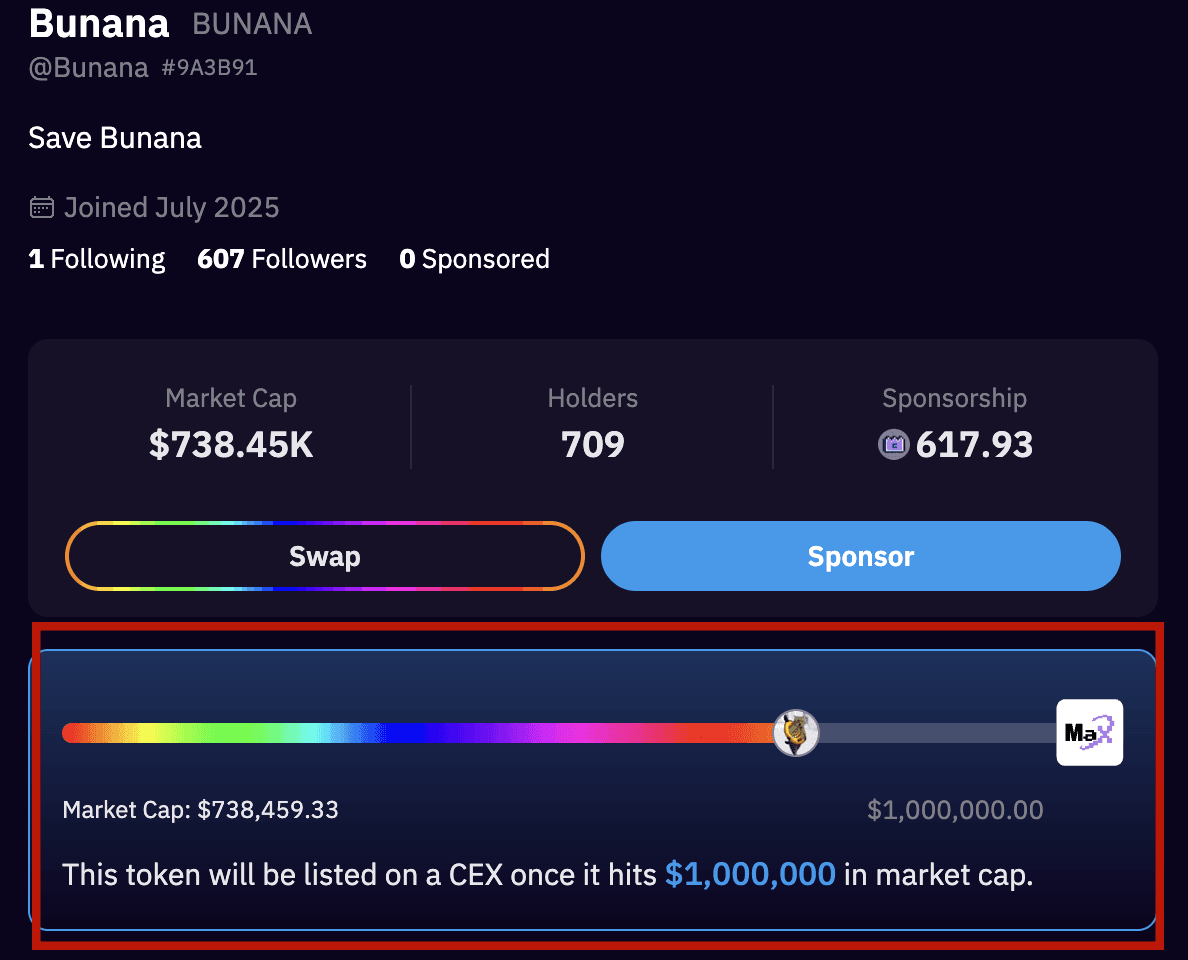This screenshot has height=960, width=1188.
Task: Click the Max logo at progress bar end
Action: (x=1089, y=733)
